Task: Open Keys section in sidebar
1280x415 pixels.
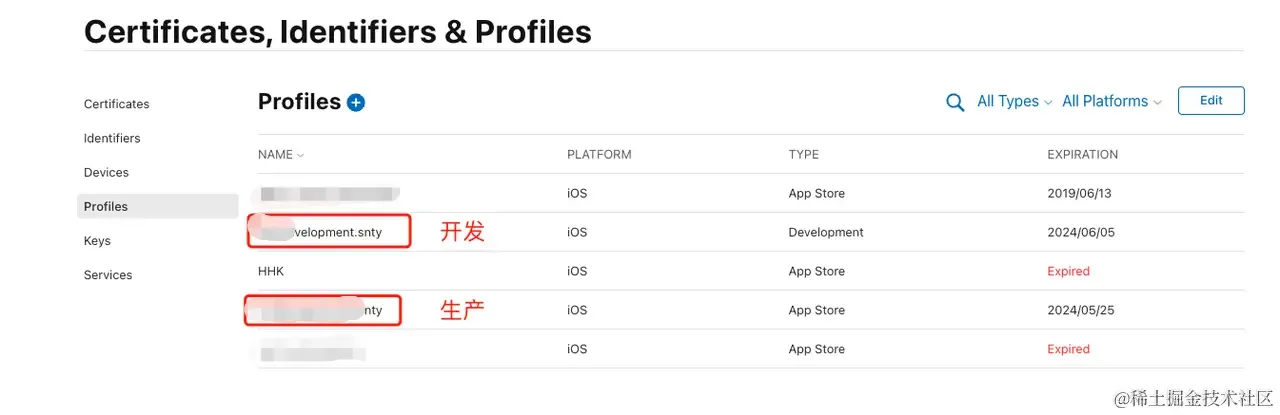Action: (97, 241)
